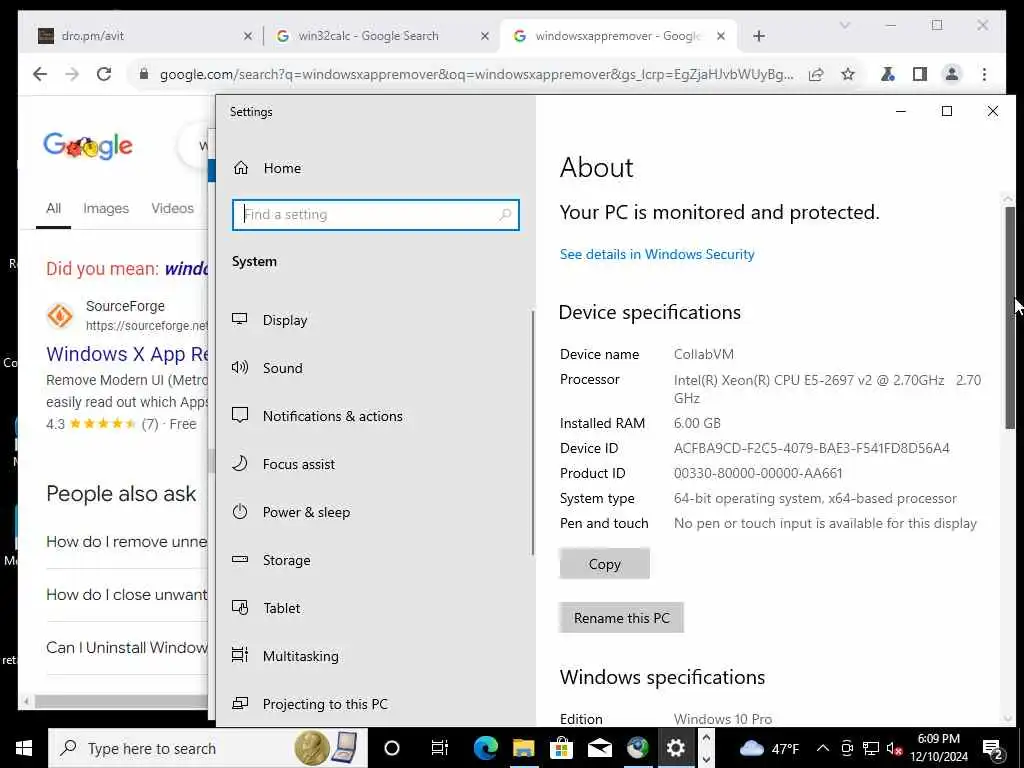
Task: Click the network tray icon
Action: [x=871, y=748]
